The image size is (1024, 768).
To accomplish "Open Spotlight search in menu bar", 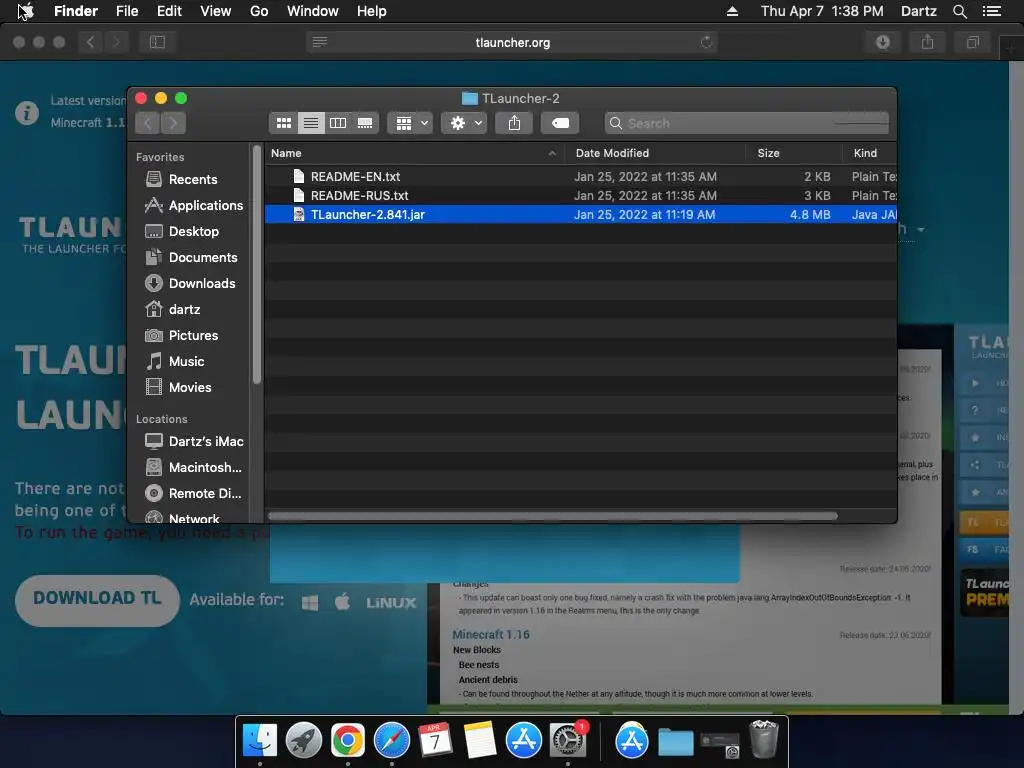I will click(x=959, y=11).
